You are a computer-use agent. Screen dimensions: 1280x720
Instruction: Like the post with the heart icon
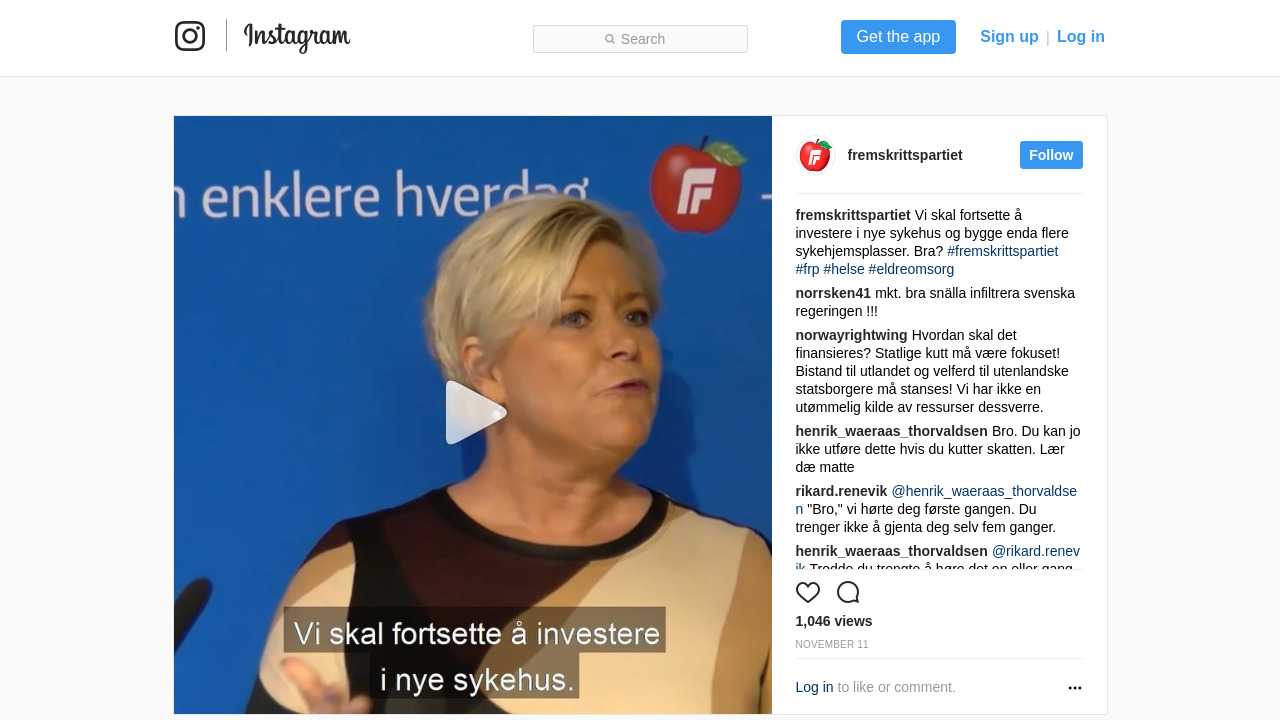(x=808, y=592)
